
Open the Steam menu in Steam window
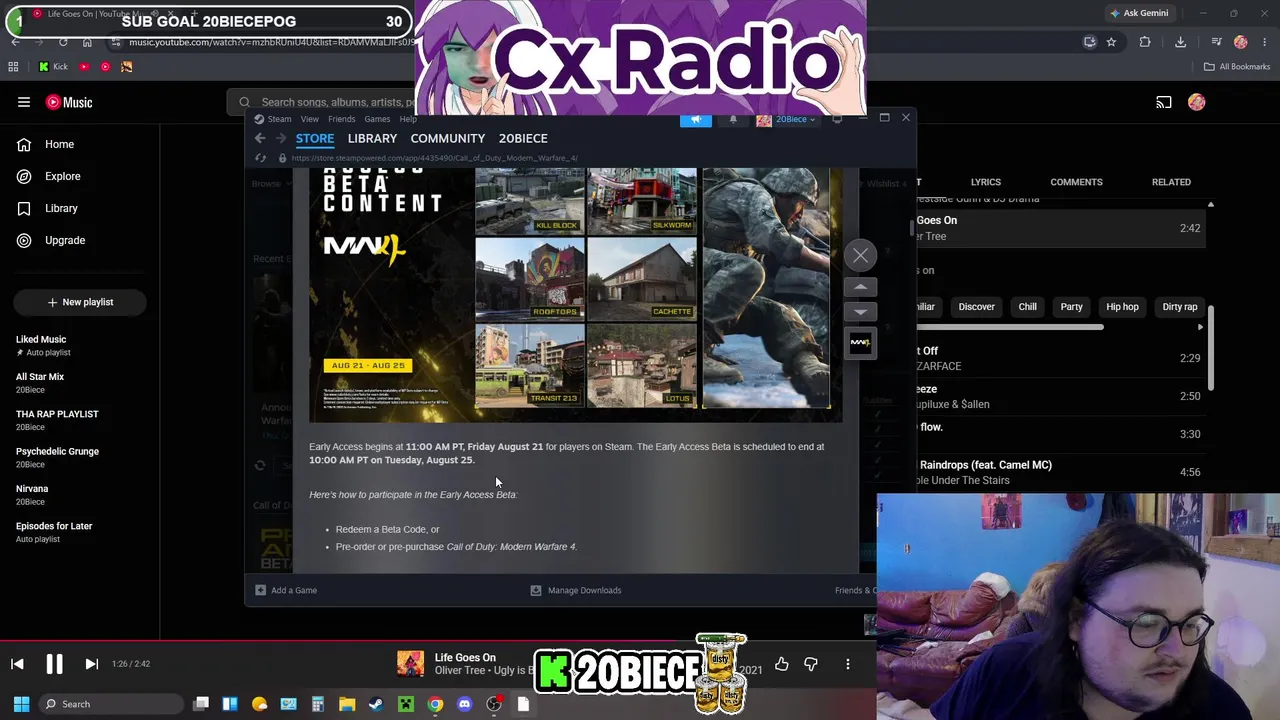(279, 119)
